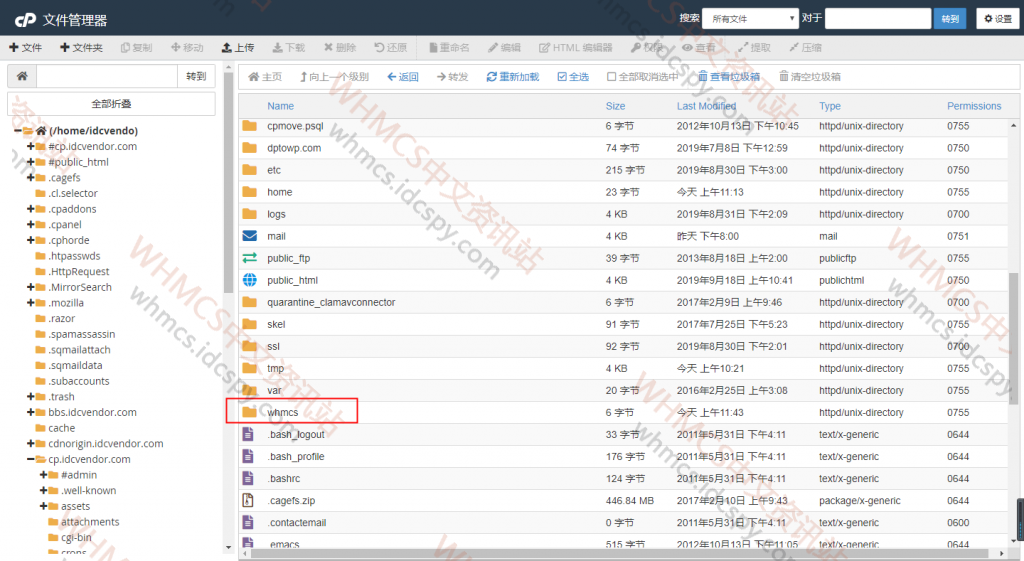This screenshot has height=561, width=1024.
Task: Open 查看垃圾箱 view trash
Action: click(x=729, y=77)
